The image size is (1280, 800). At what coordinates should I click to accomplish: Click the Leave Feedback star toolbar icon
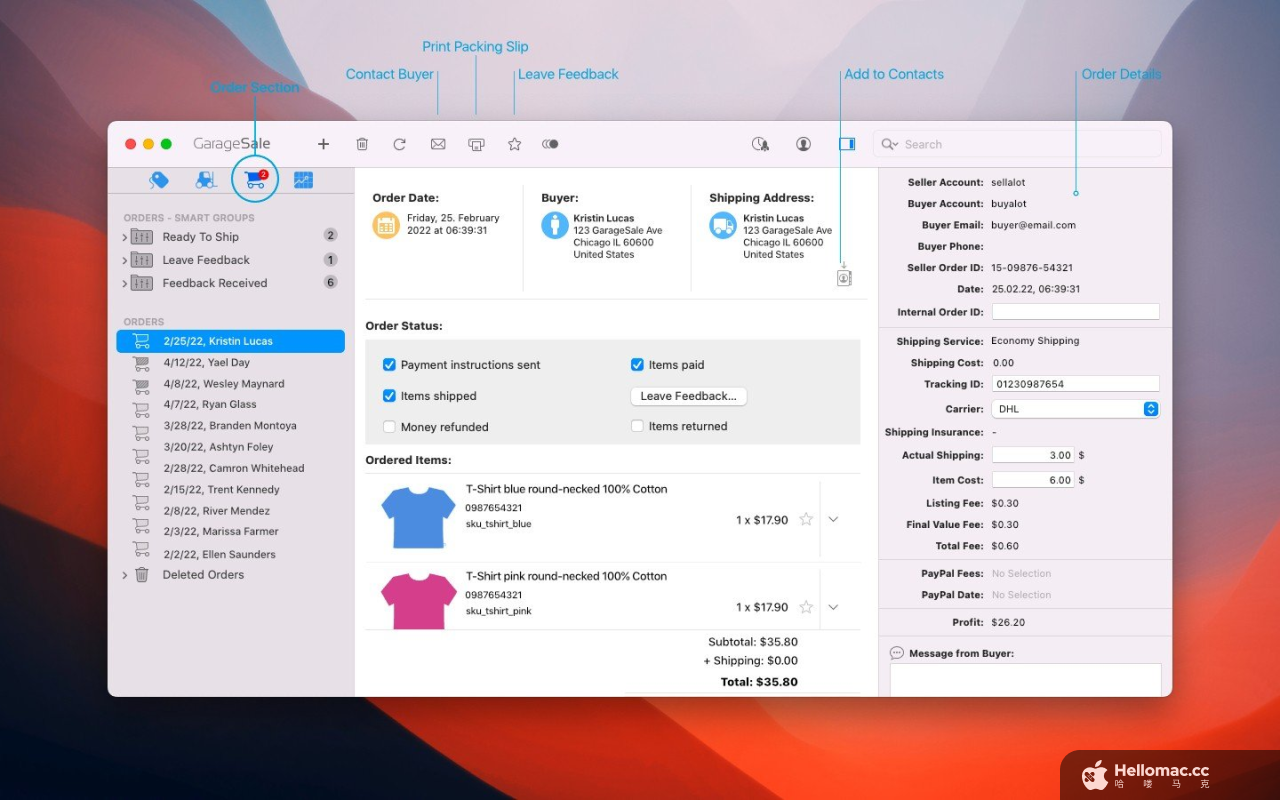[514, 144]
